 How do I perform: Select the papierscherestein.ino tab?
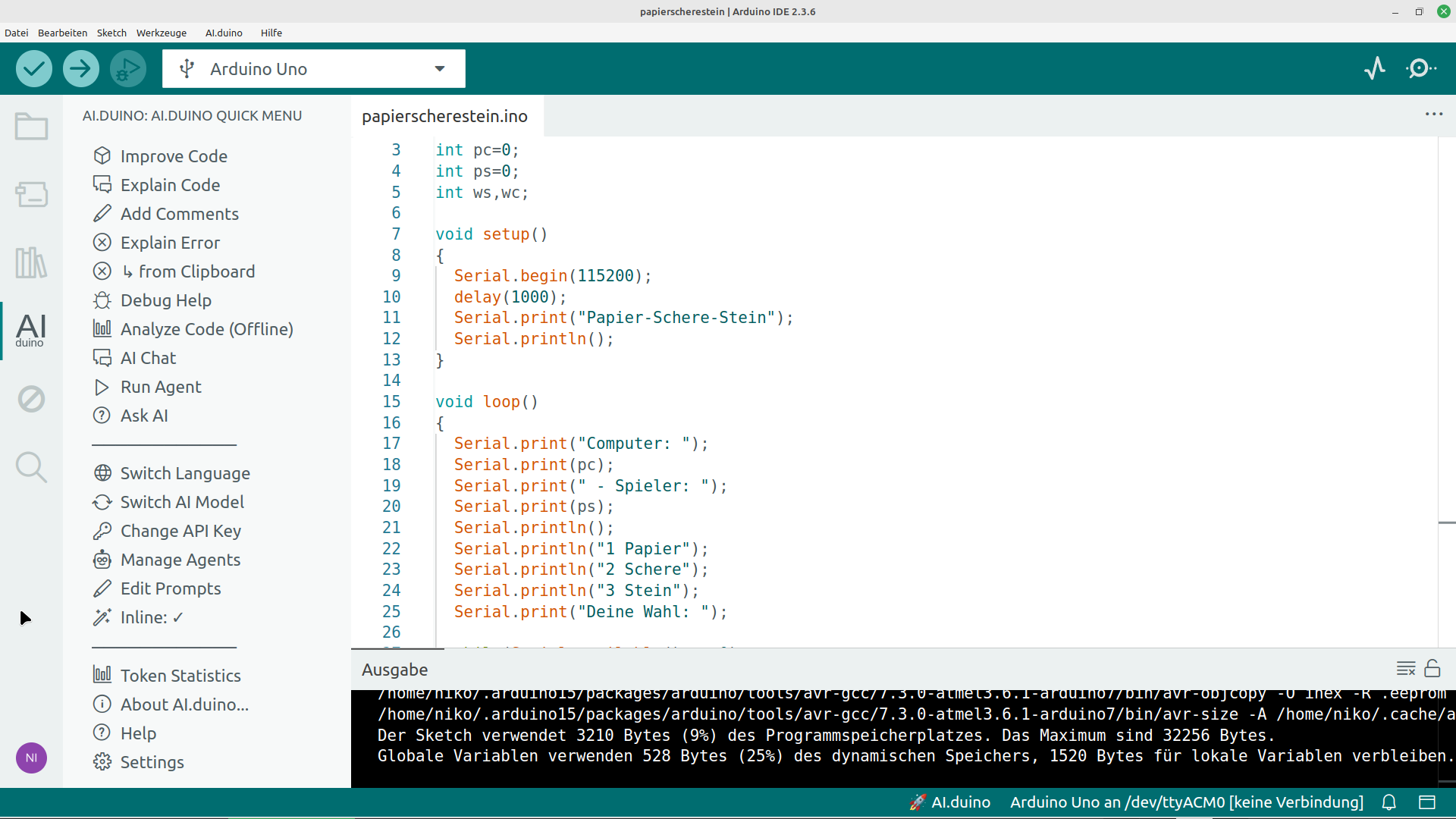[444, 116]
